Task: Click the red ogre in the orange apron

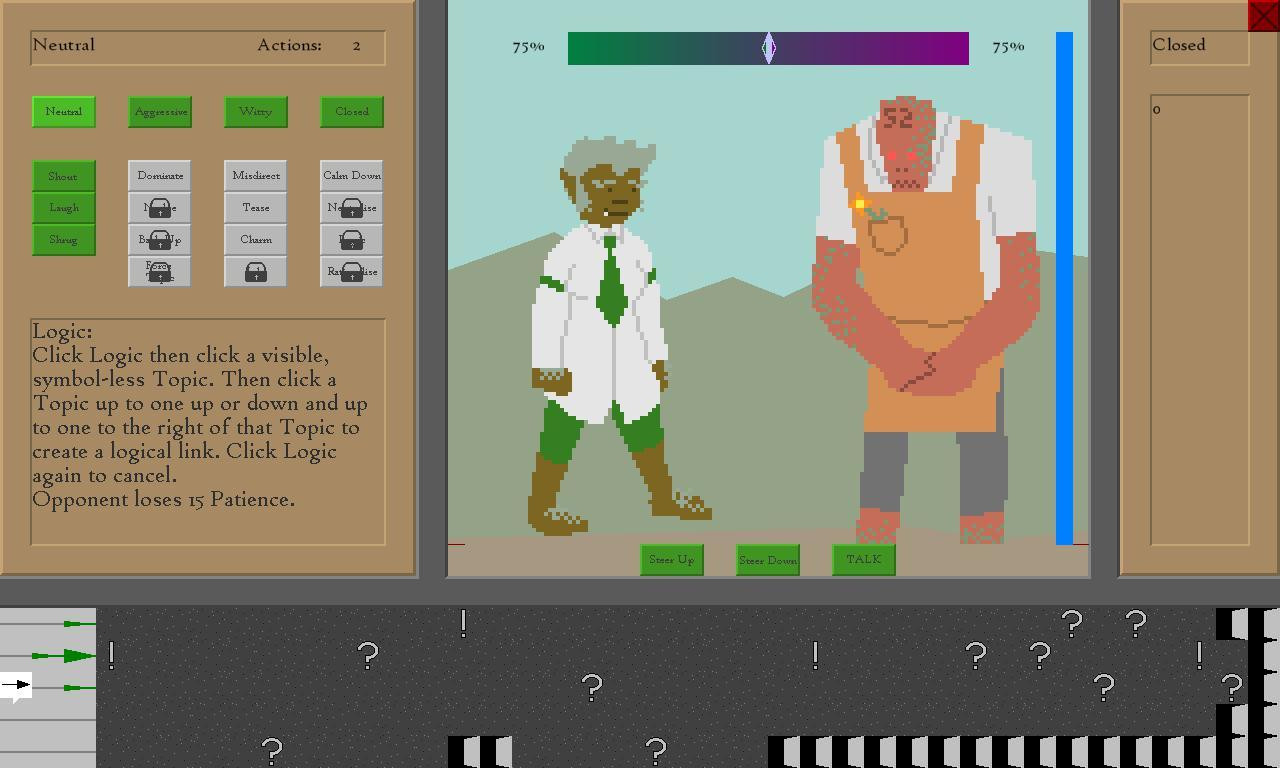Action: coord(925,320)
